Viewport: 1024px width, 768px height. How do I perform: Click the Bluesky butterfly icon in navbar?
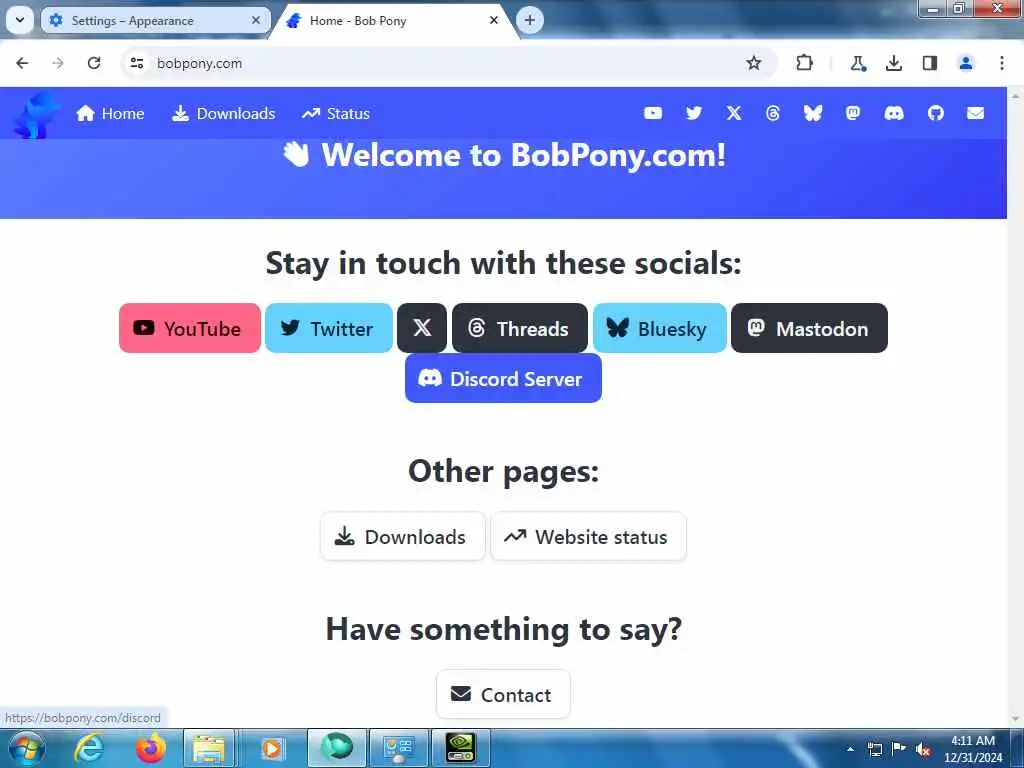click(x=812, y=114)
